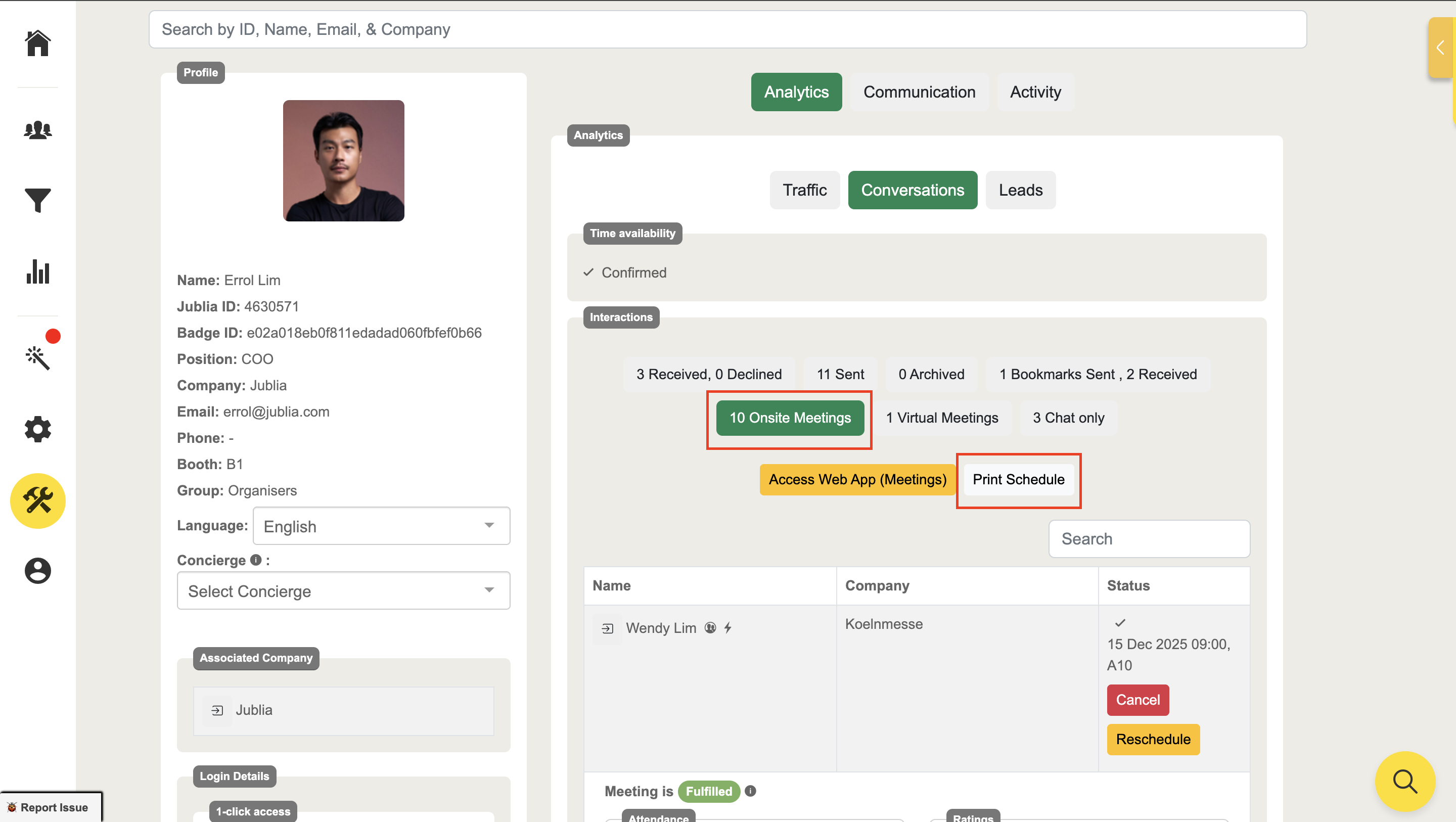Select the Leads analytics tab
The width and height of the screenshot is (1456, 822).
coord(1020,190)
